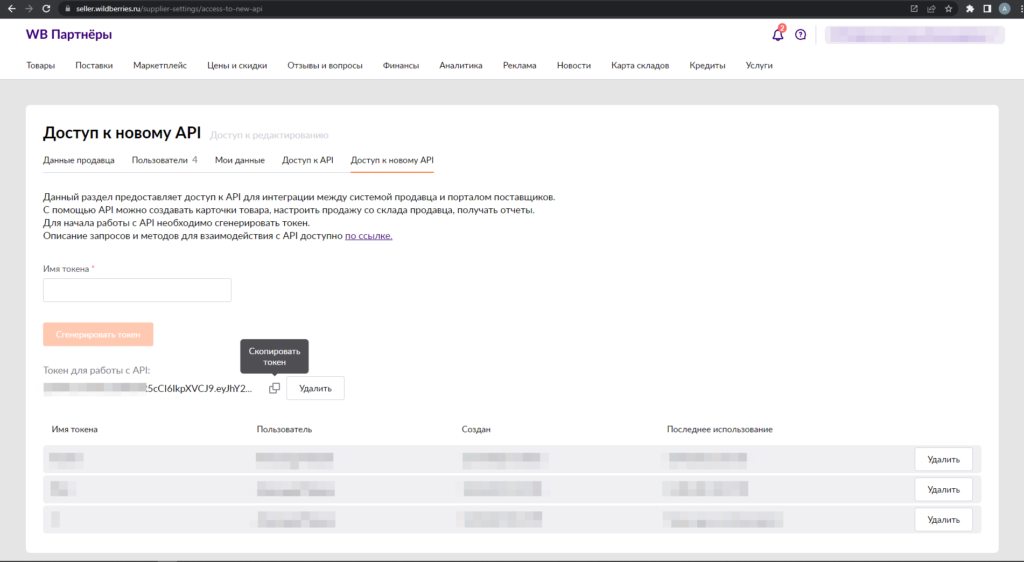Click Удалить in the first token table row

pyautogui.click(x=944, y=460)
